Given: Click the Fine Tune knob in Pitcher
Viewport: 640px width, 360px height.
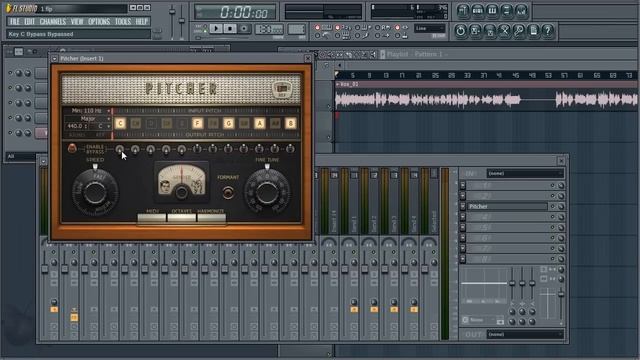Looking at the screenshot, I should [x=267, y=192].
